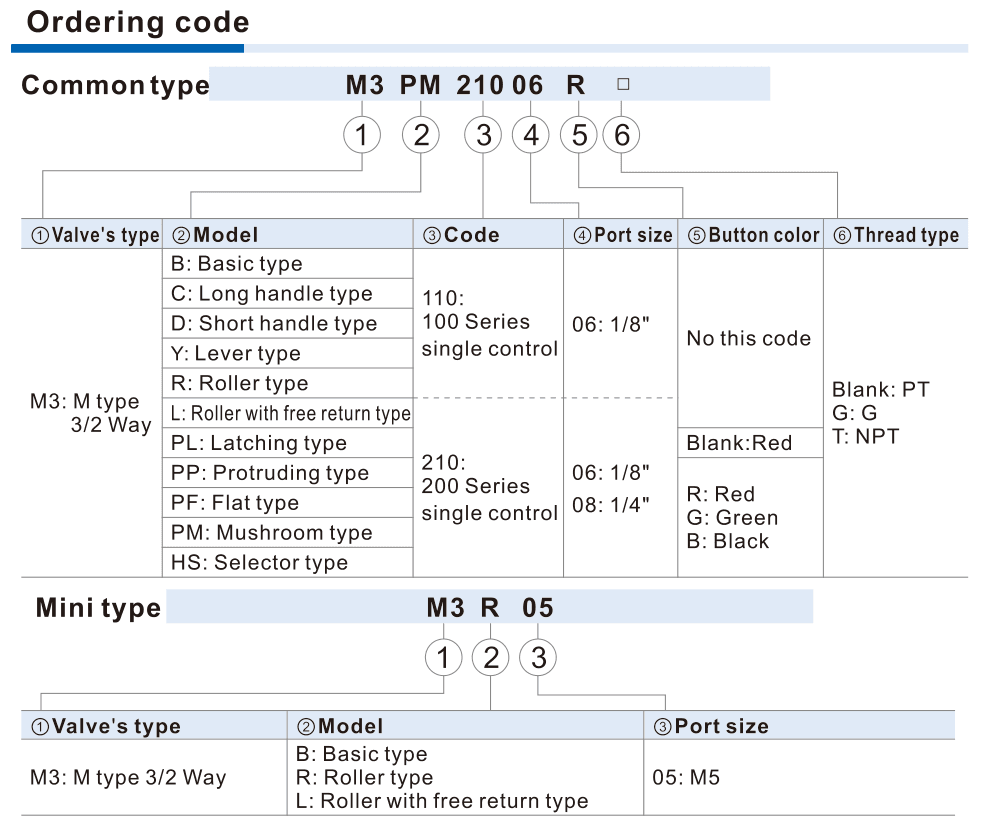Click circled number 3 under Common type
Screen dimensions: 985x825
tap(483, 135)
